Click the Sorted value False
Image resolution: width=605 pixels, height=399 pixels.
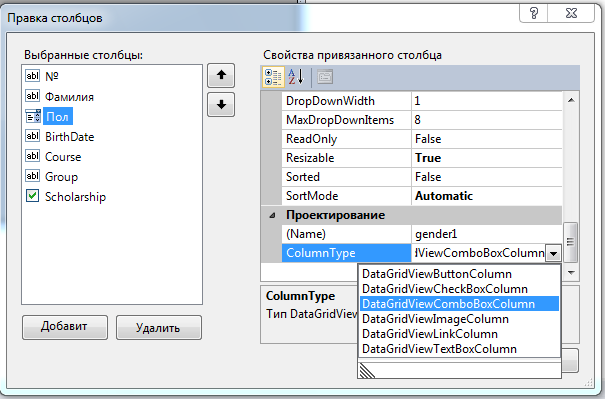[x=487, y=177]
